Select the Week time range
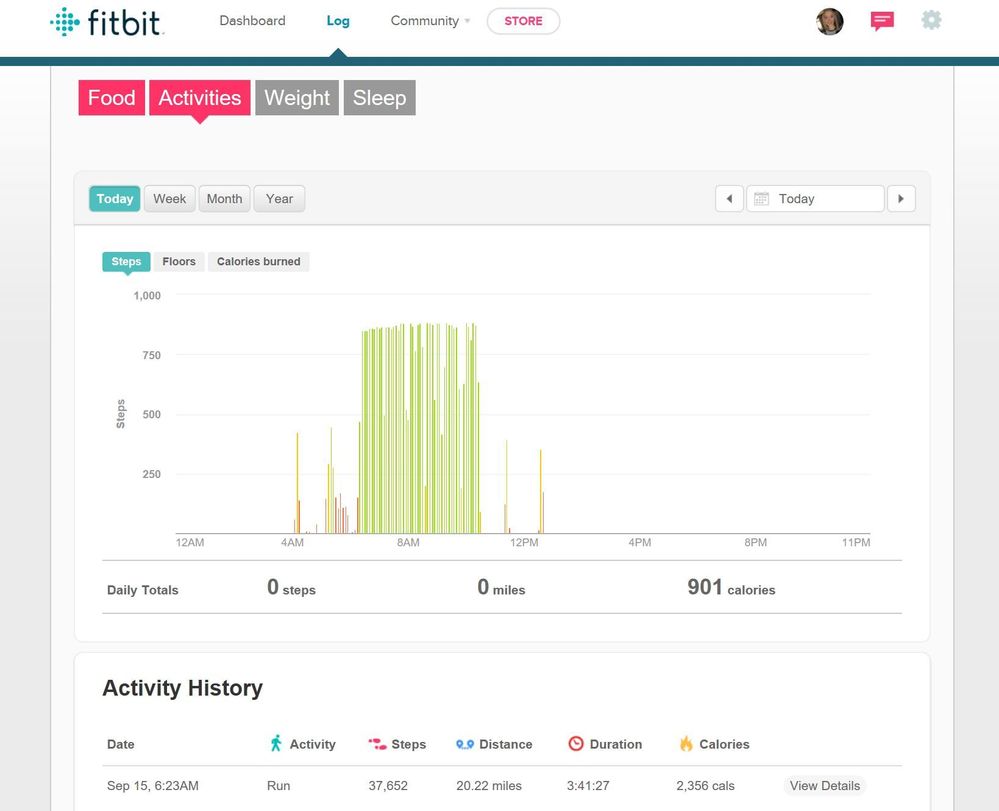 (x=169, y=199)
